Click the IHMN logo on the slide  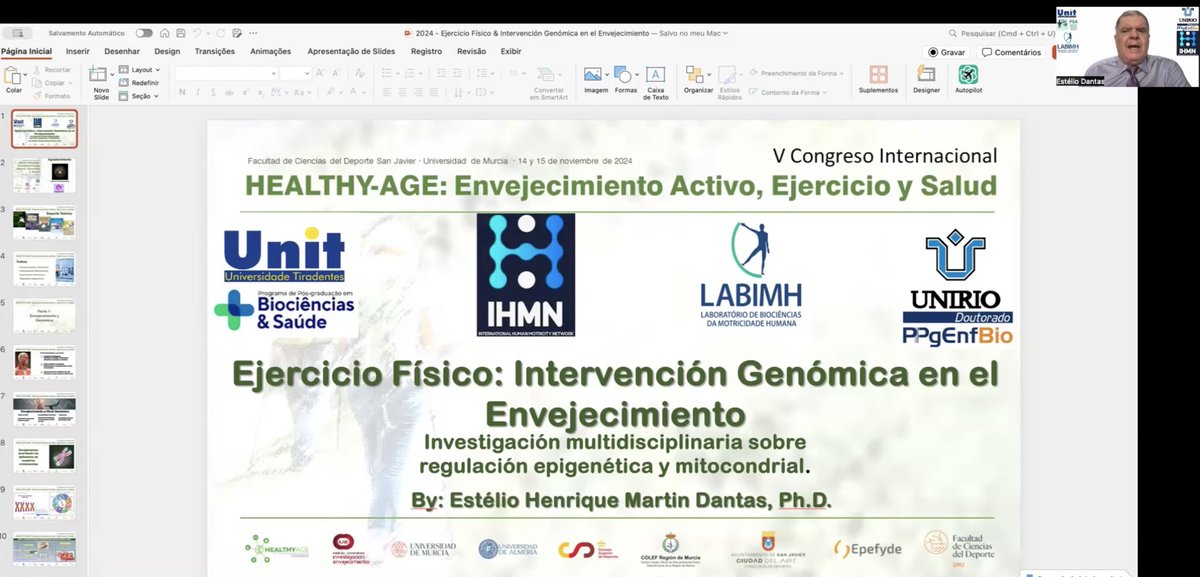[x=526, y=274]
